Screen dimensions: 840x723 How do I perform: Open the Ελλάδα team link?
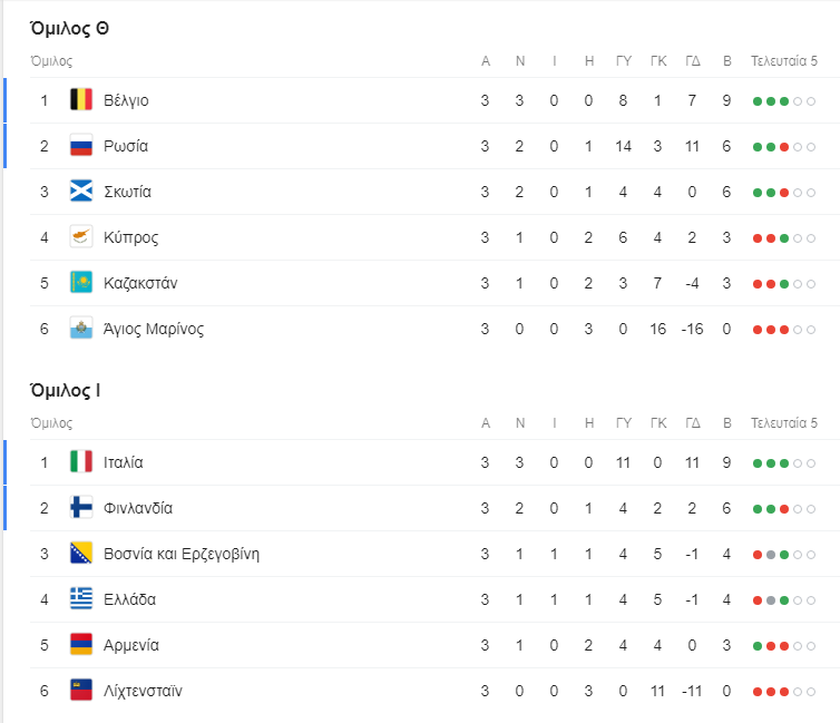pyautogui.click(x=130, y=599)
